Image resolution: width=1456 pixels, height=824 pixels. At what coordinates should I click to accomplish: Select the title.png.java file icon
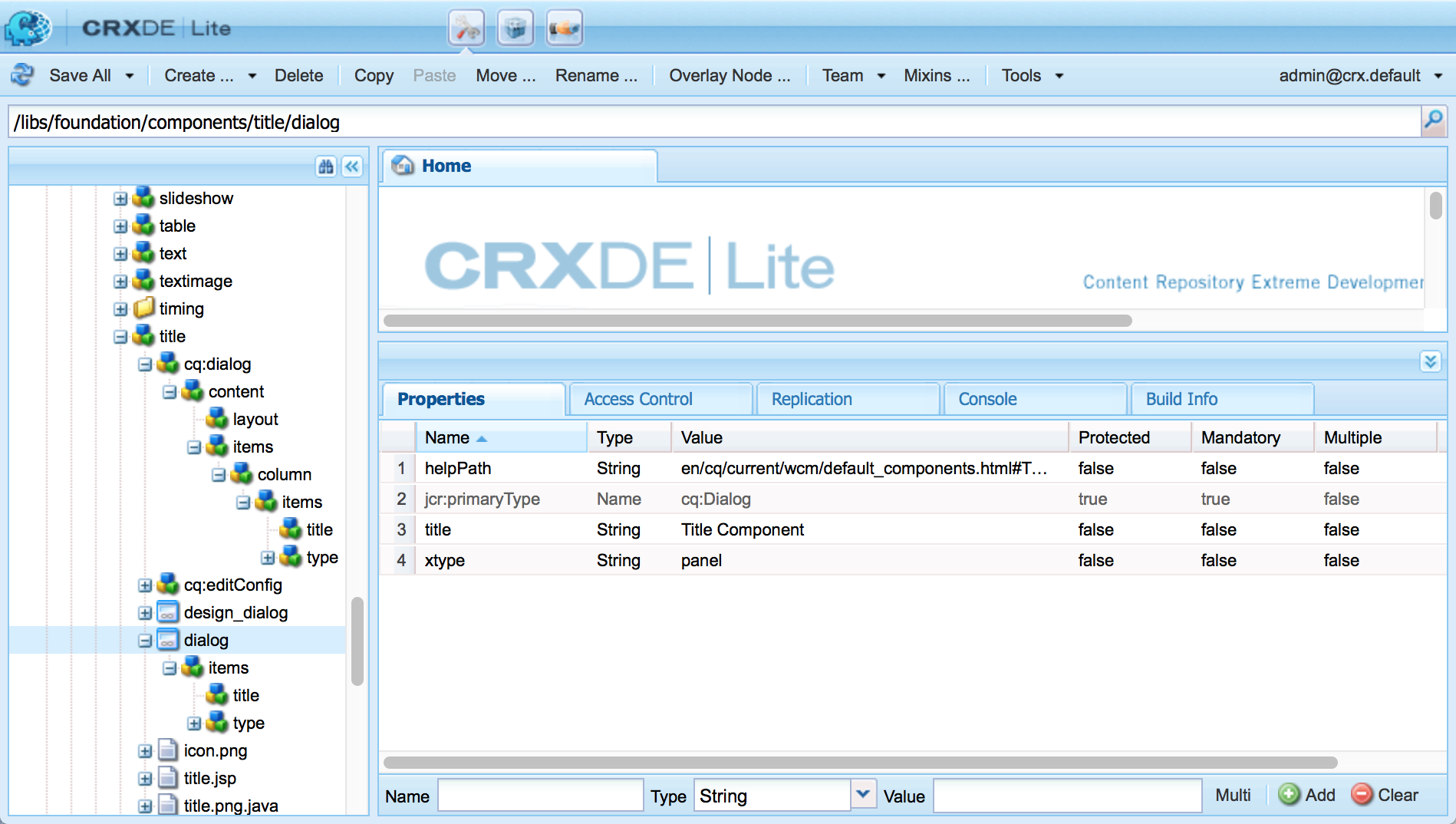click(168, 805)
